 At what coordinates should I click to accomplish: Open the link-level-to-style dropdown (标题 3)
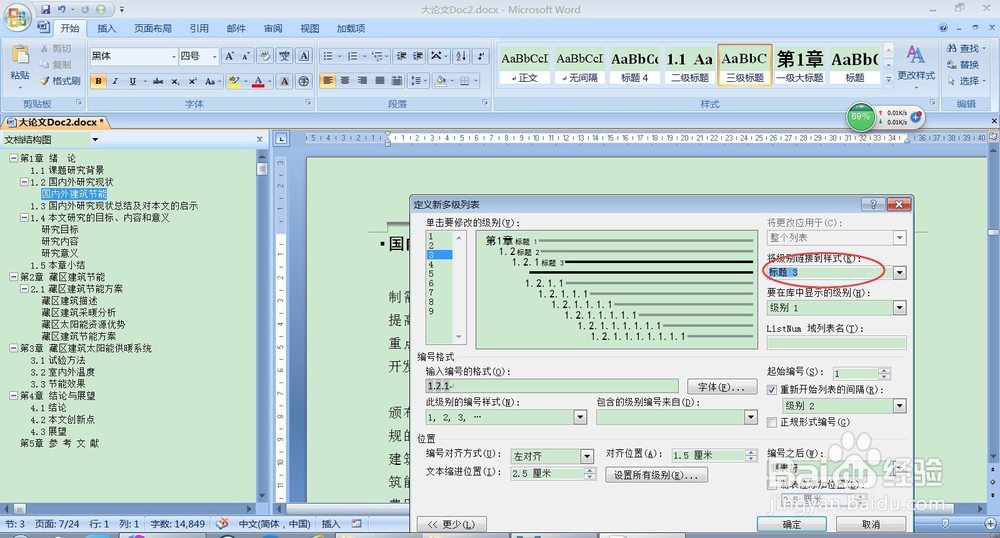tap(899, 273)
